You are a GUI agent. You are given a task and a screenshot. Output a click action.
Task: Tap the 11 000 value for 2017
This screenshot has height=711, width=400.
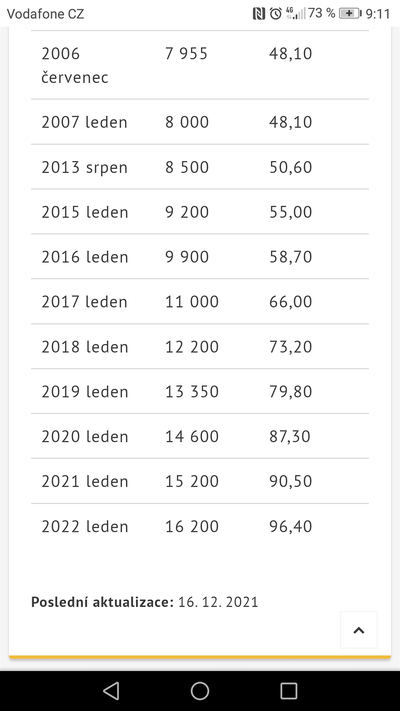192,302
